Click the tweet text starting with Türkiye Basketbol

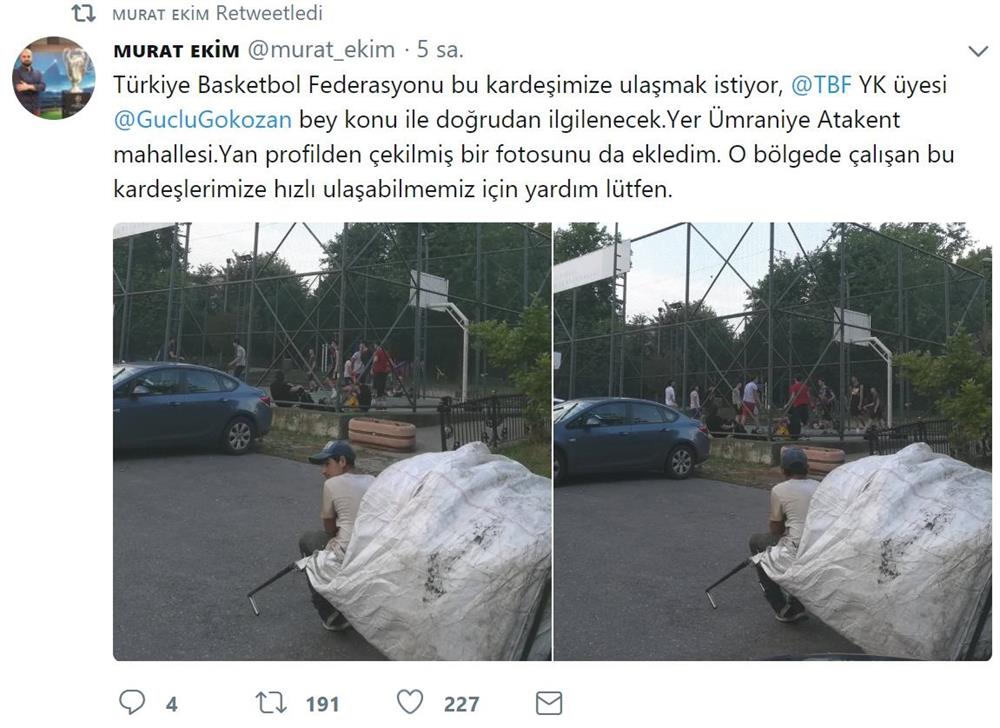click(533, 137)
